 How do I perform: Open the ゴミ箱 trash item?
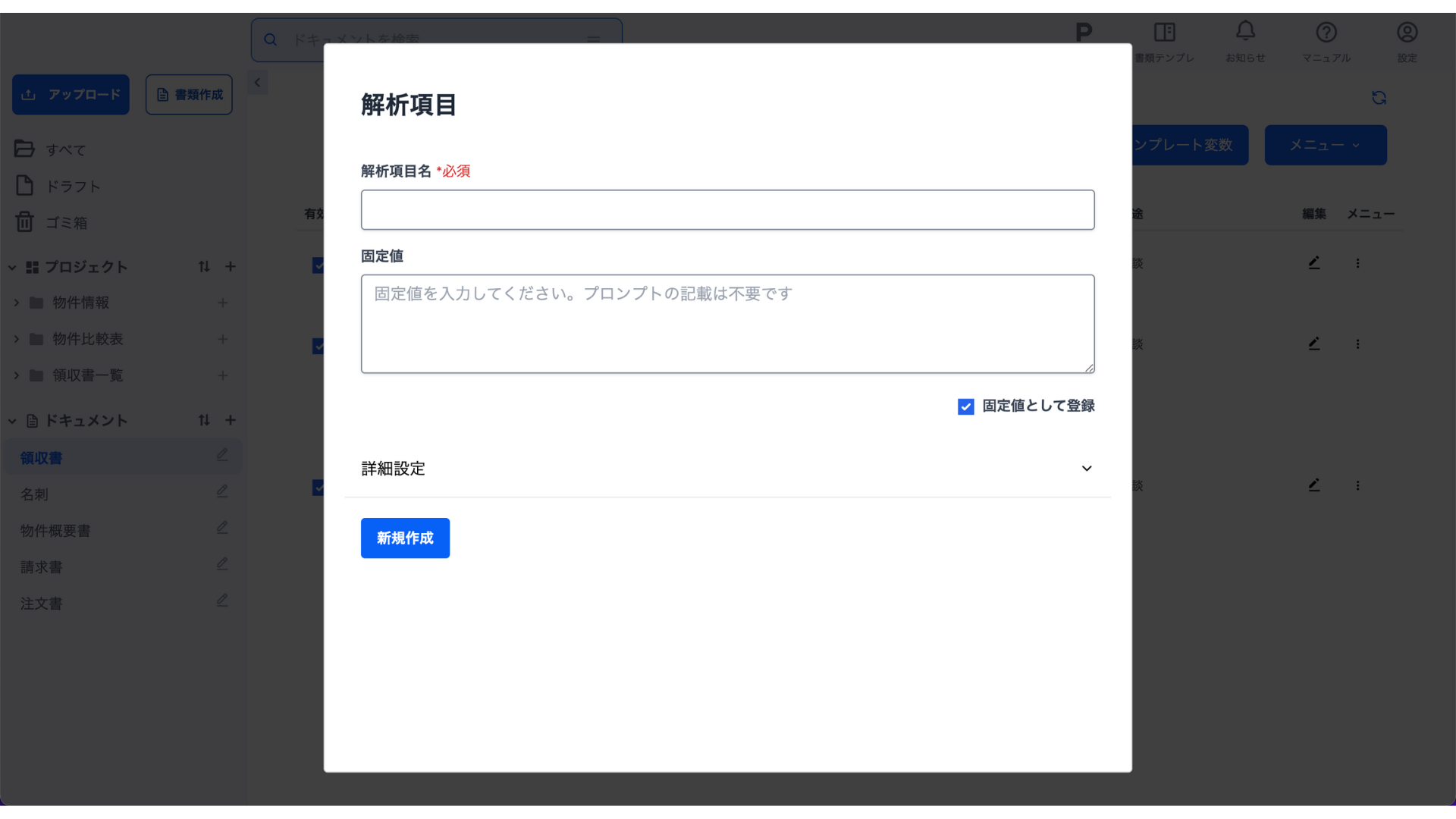(66, 223)
